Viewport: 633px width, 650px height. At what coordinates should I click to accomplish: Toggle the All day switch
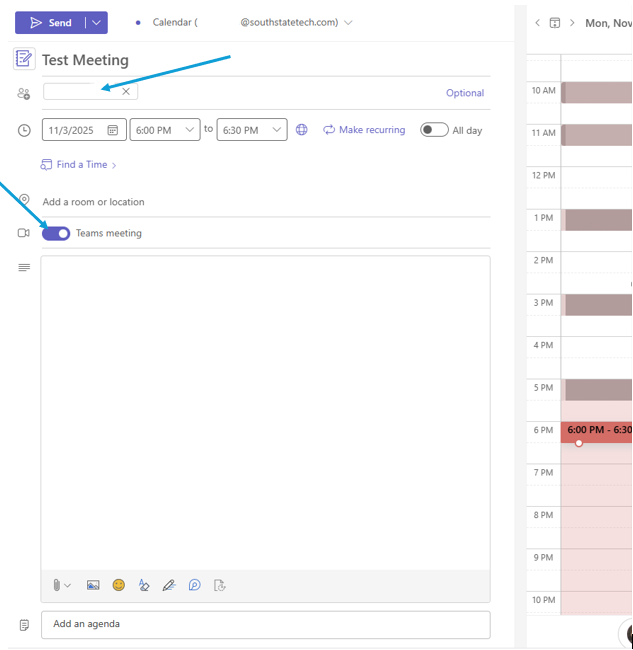click(x=434, y=130)
